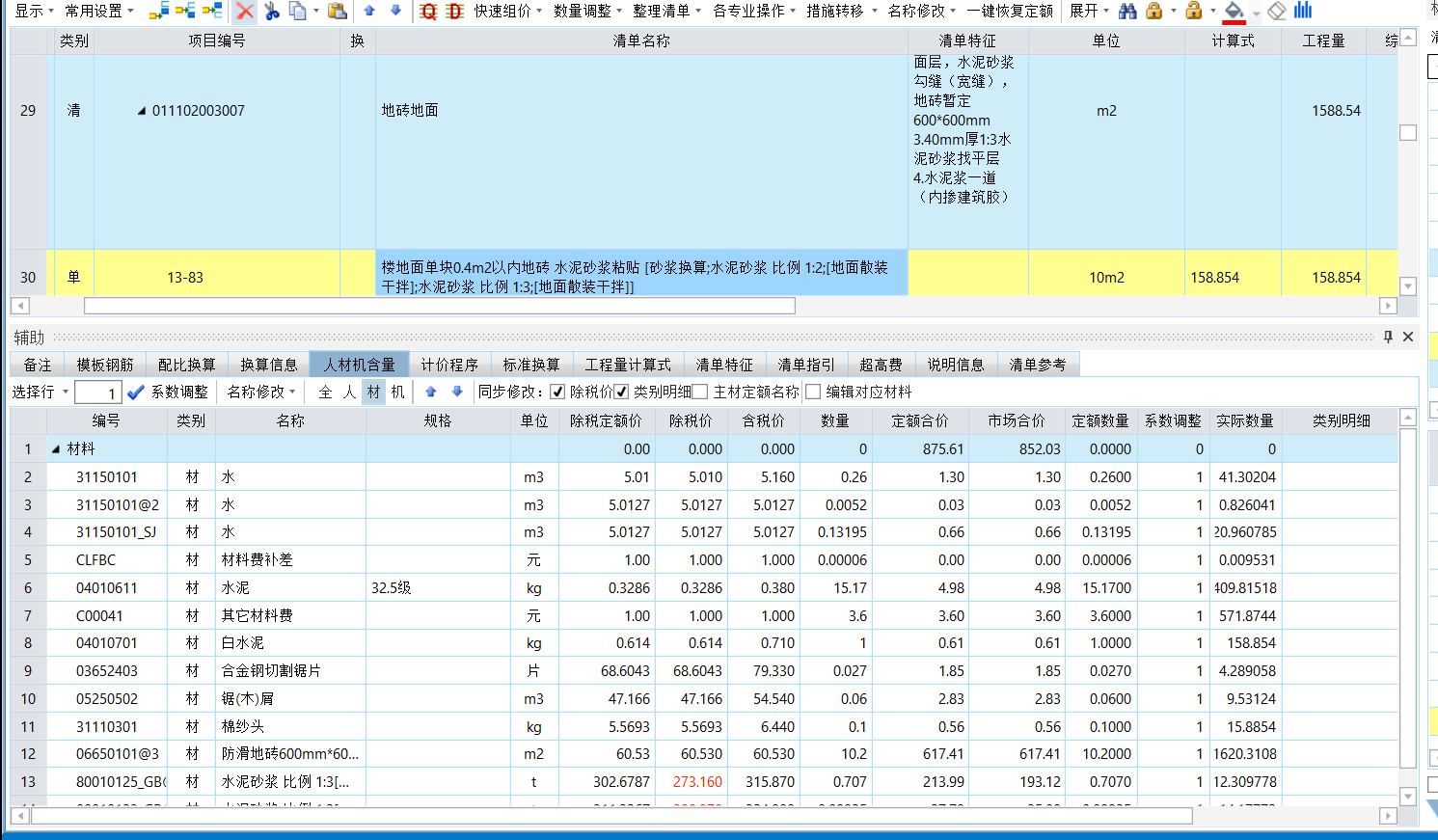Open the 展开 dropdown
The width and height of the screenshot is (1438, 840).
(x=1090, y=11)
